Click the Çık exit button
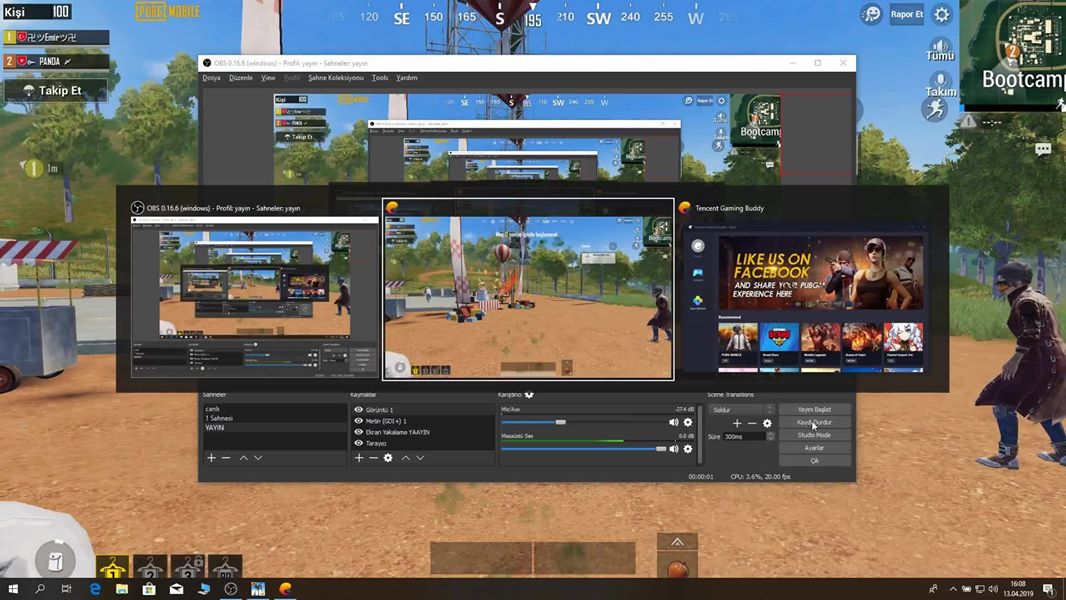This screenshot has height=600, width=1066. point(814,461)
